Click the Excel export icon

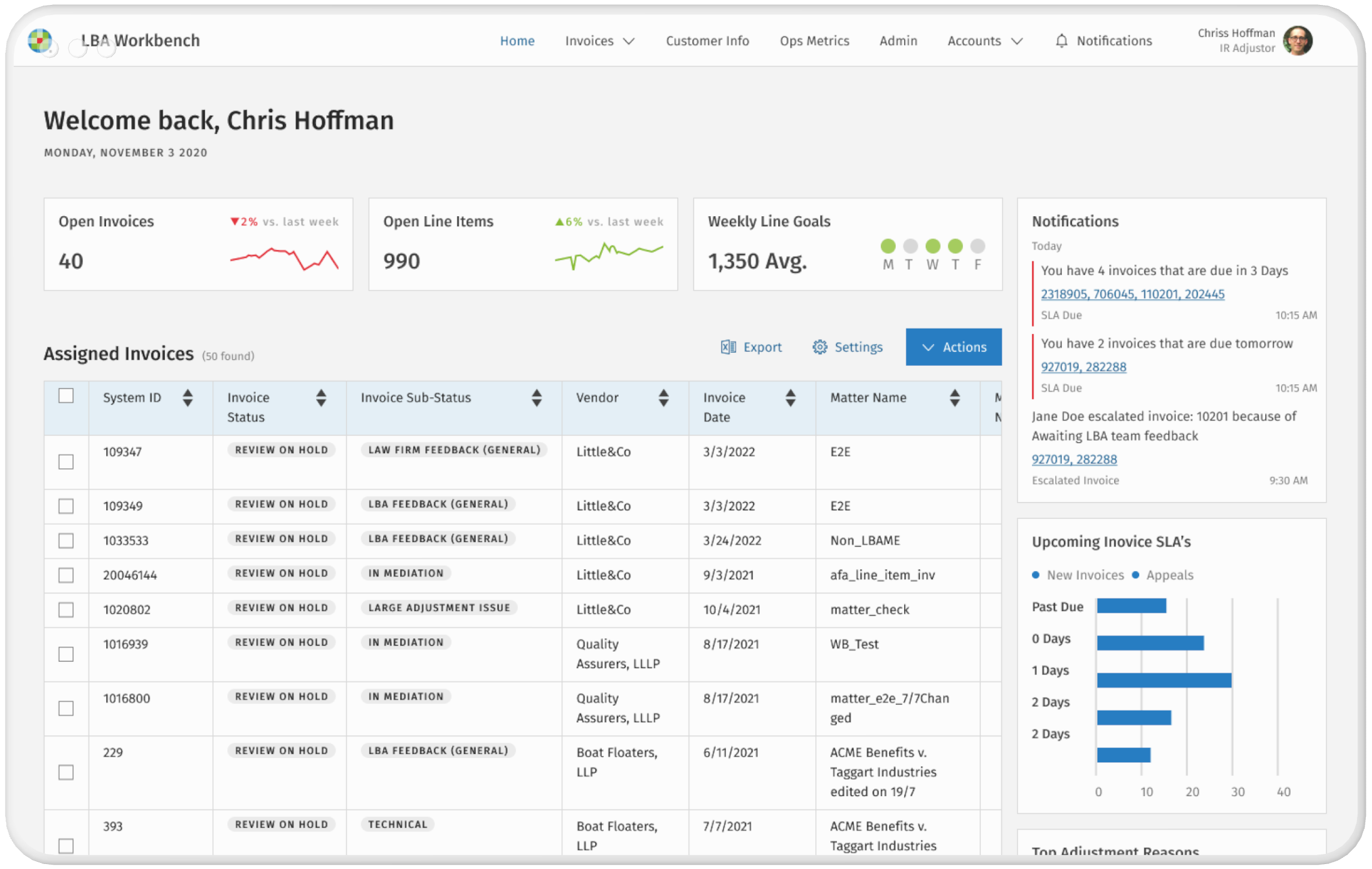pyautogui.click(x=727, y=347)
